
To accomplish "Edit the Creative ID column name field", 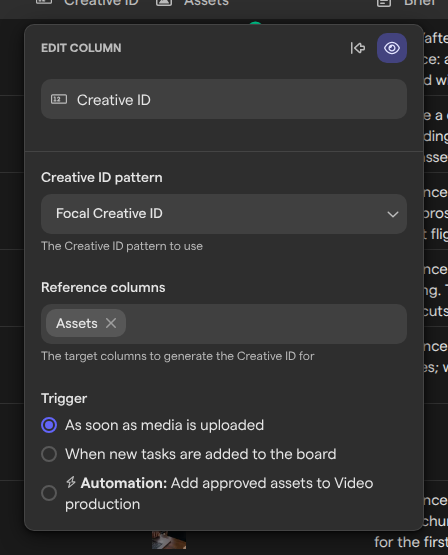I will pyautogui.click(x=224, y=99).
